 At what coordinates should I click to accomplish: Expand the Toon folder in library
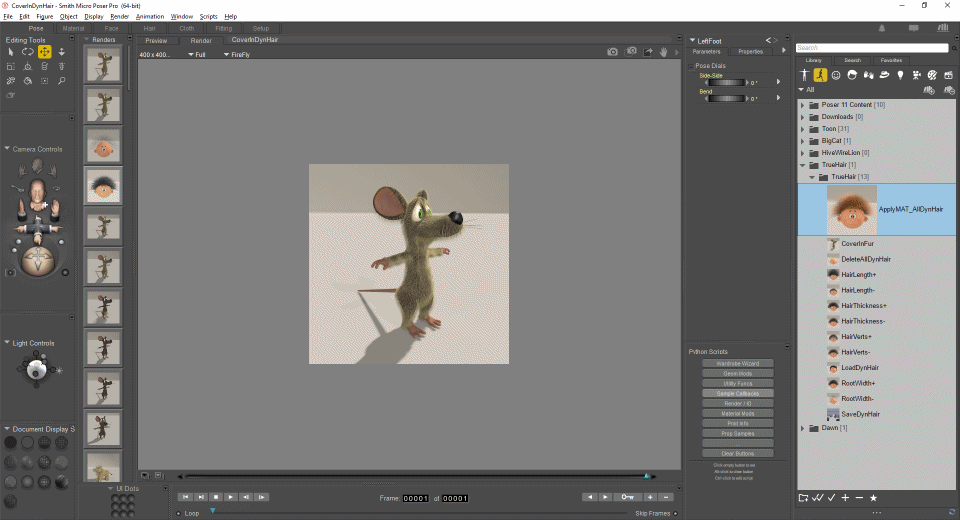(x=802, y=129)
